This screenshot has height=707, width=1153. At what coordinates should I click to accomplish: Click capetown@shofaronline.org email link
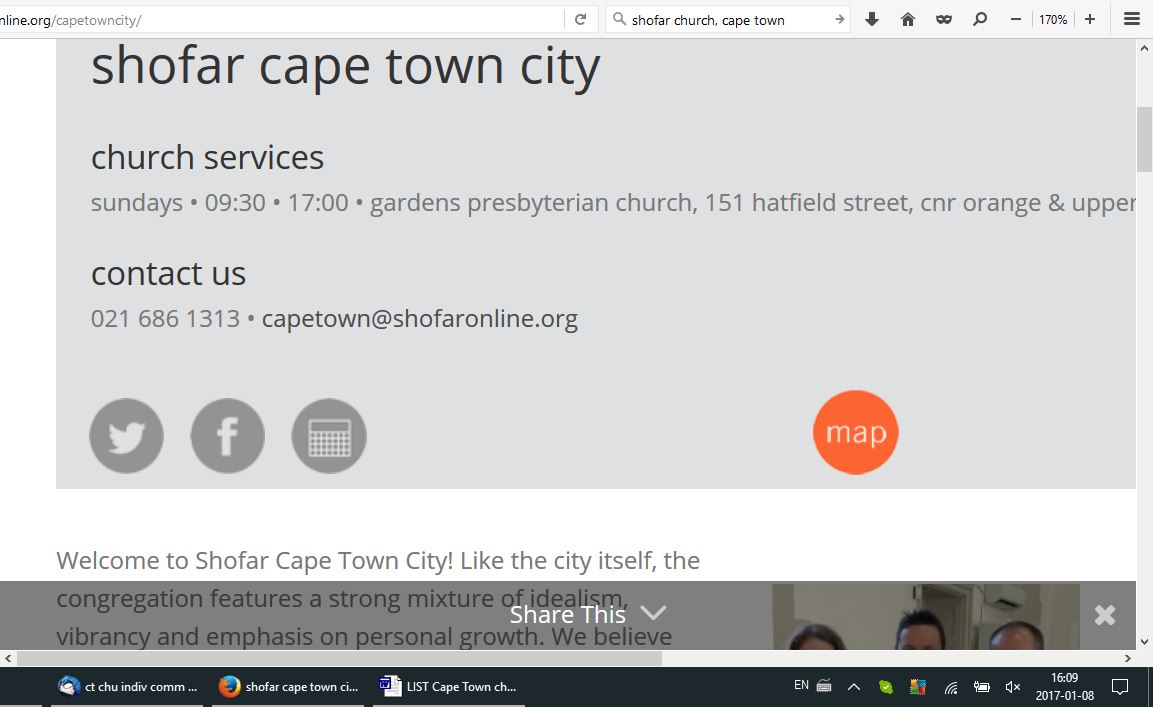tap(420, 319)
